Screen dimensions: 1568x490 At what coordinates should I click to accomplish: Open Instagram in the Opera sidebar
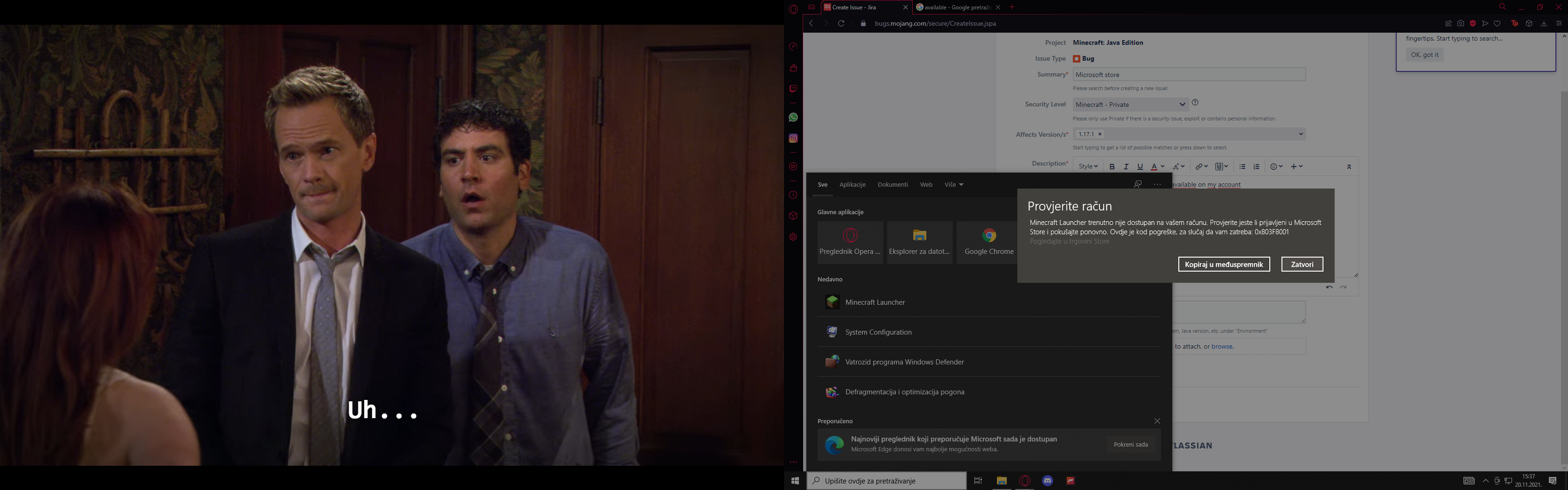(793, 138)
